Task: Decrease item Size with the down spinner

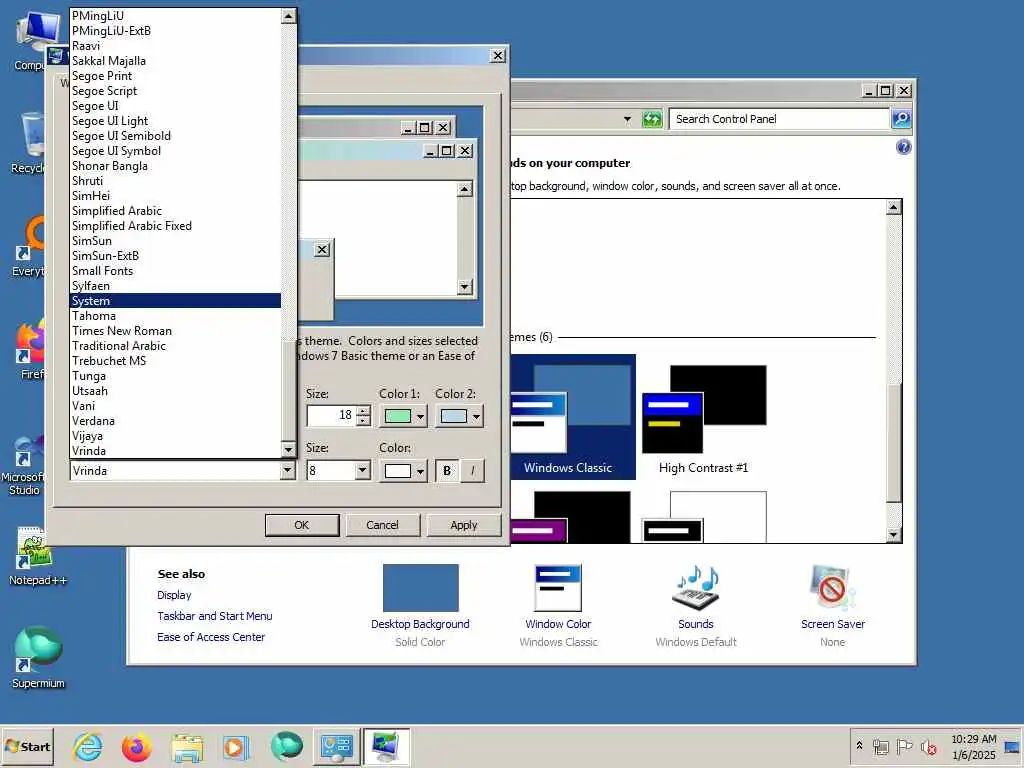Action: coord(364,421)
